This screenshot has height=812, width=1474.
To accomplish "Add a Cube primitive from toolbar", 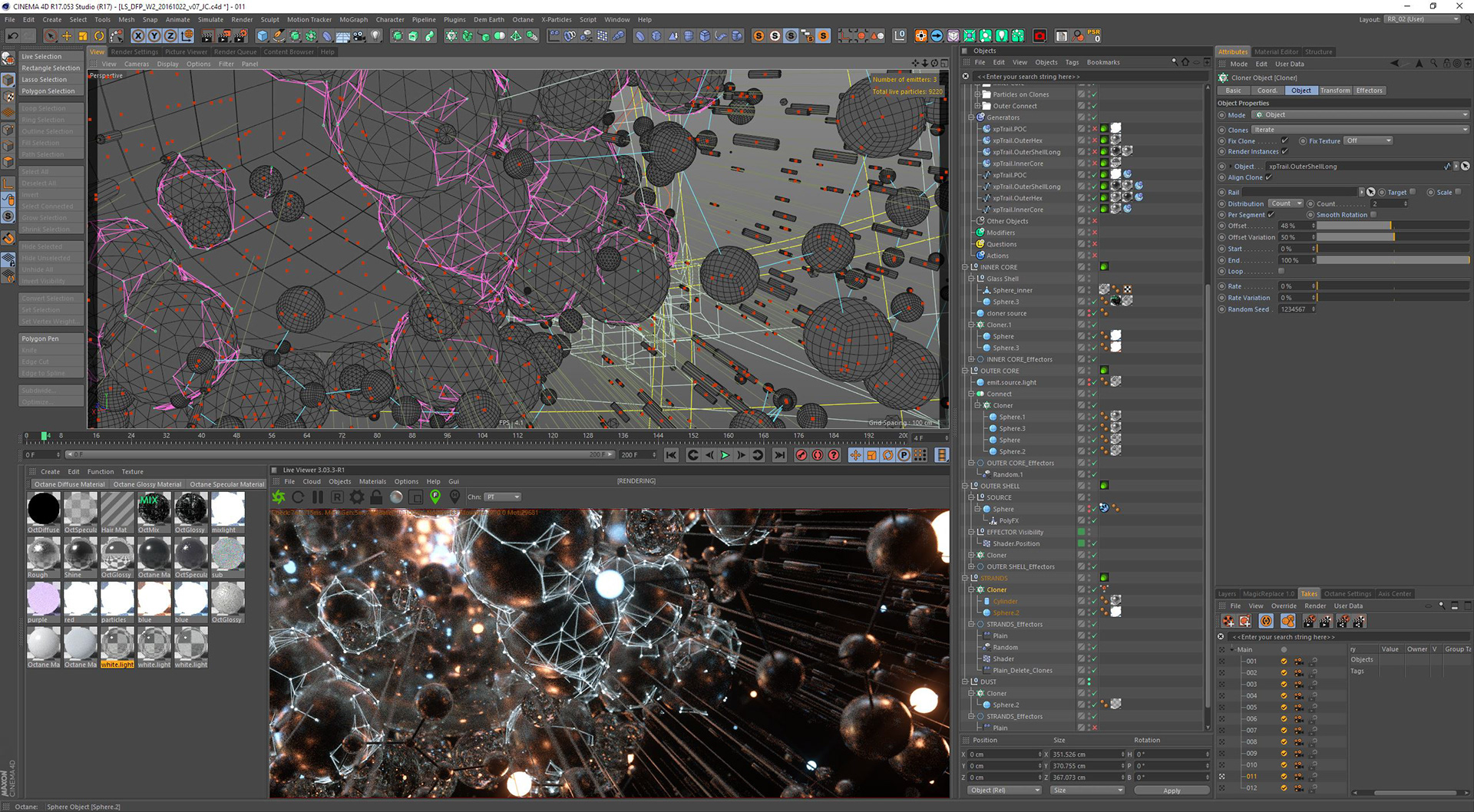I will point(263,35).
